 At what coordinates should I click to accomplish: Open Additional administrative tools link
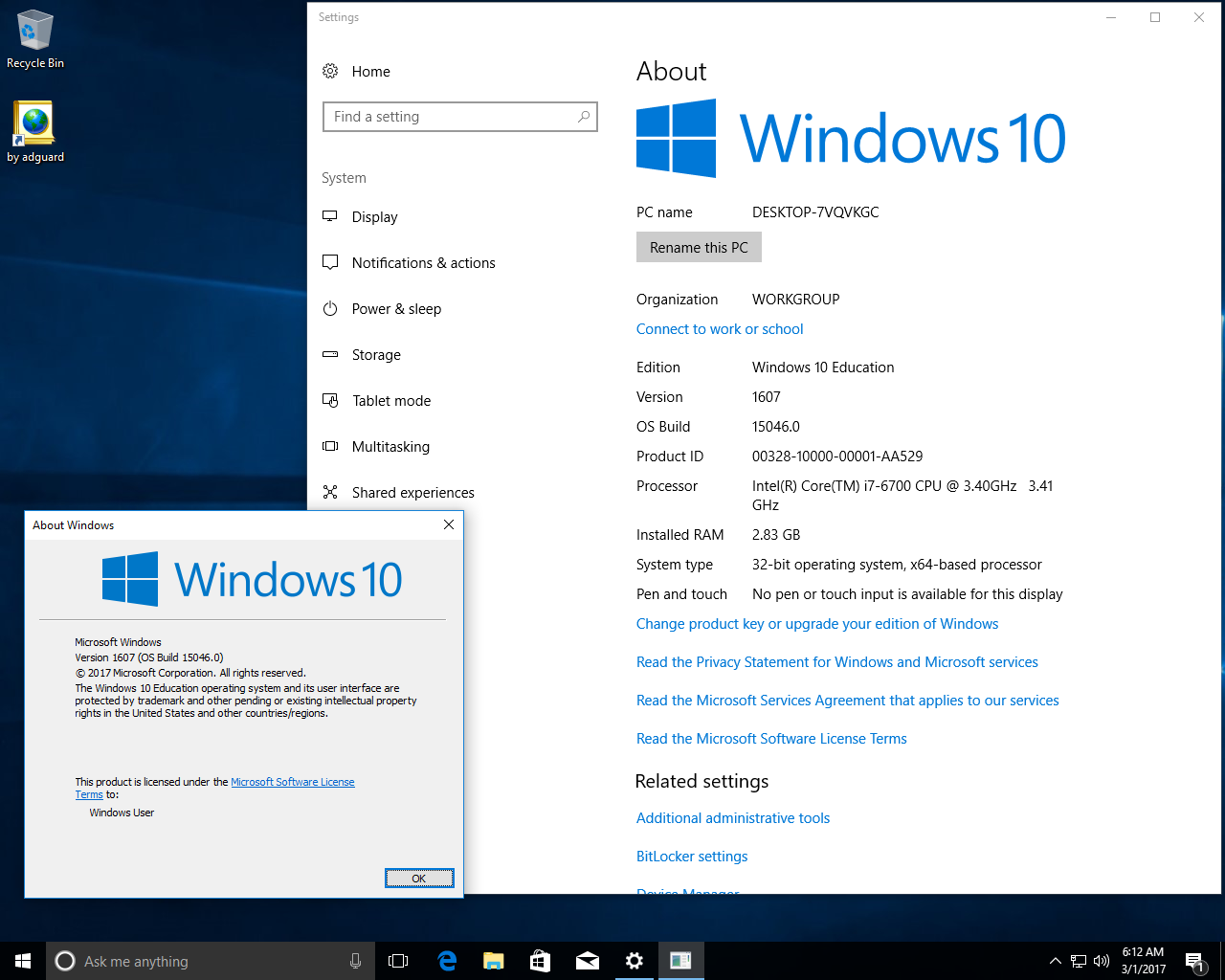[733, 818]
